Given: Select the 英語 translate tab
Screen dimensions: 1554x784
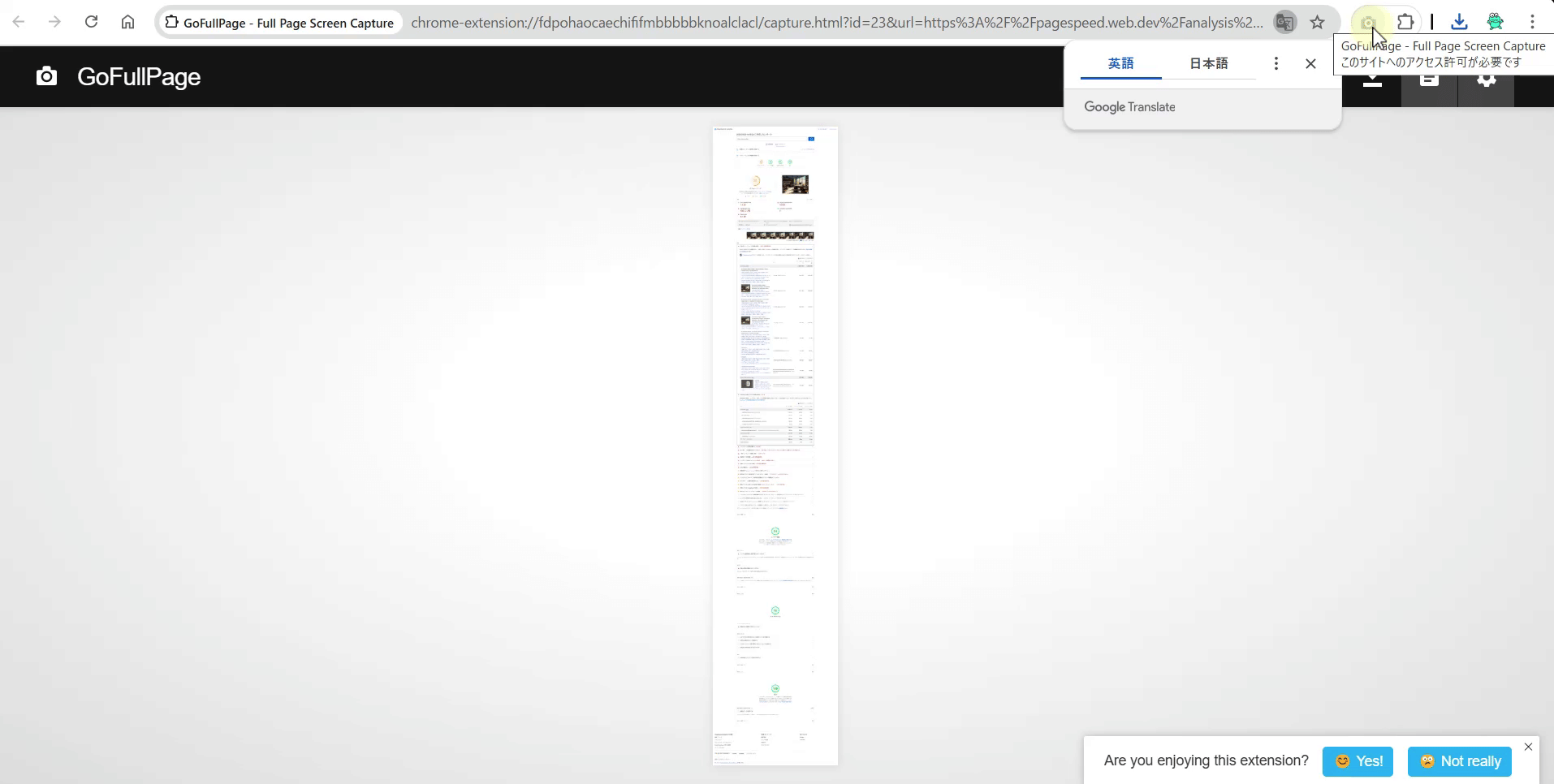Looking at the screenshot, I should pos(1120,63).
